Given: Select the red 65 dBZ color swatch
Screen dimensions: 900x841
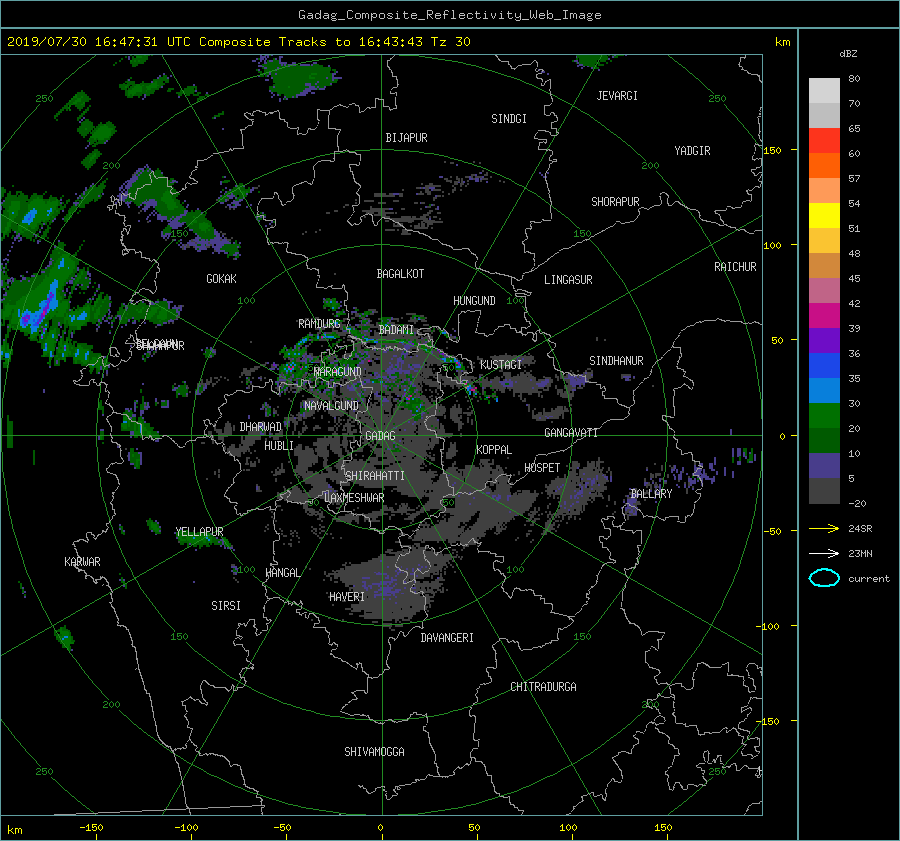Looking at the screenshot, I should coord(824,140).
